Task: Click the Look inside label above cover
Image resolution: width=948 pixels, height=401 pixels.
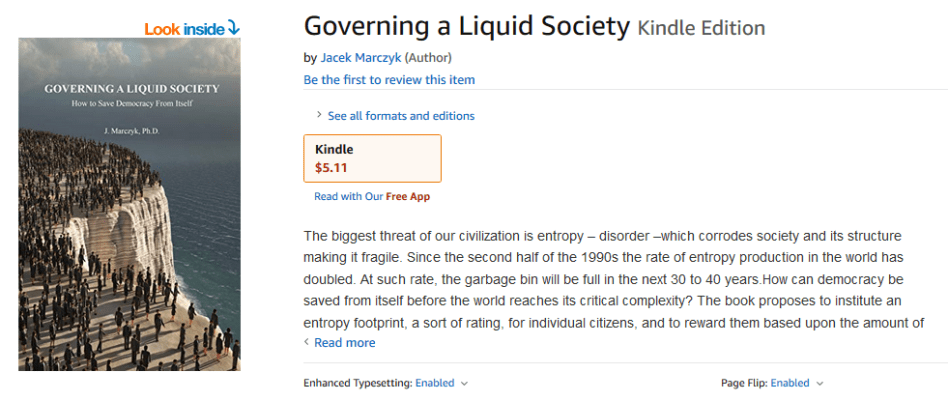Action: pyautogui.click(x=184, y=28)
